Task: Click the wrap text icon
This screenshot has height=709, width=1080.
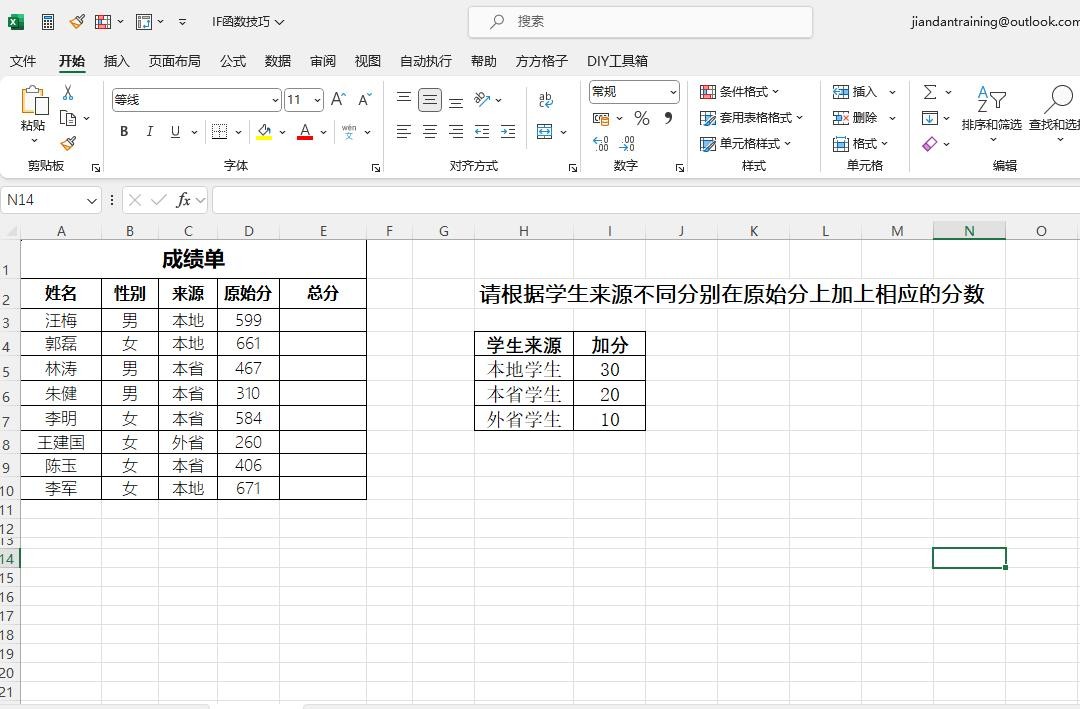Action: tap(546, 99)
